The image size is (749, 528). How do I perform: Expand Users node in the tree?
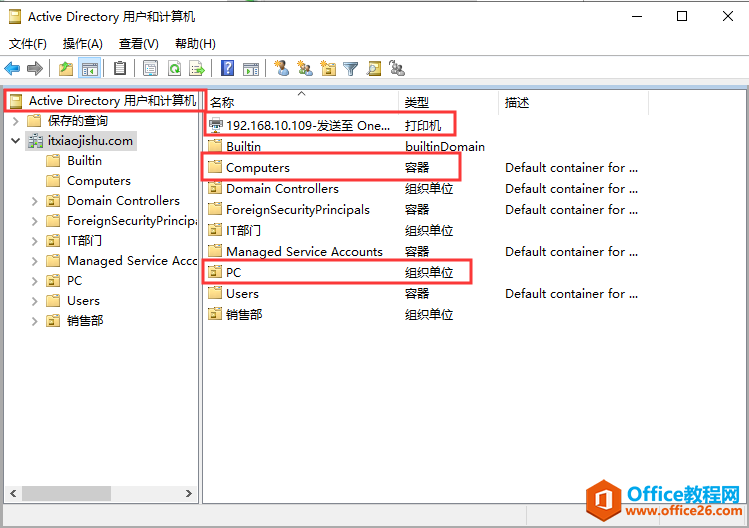coord(34,301)
